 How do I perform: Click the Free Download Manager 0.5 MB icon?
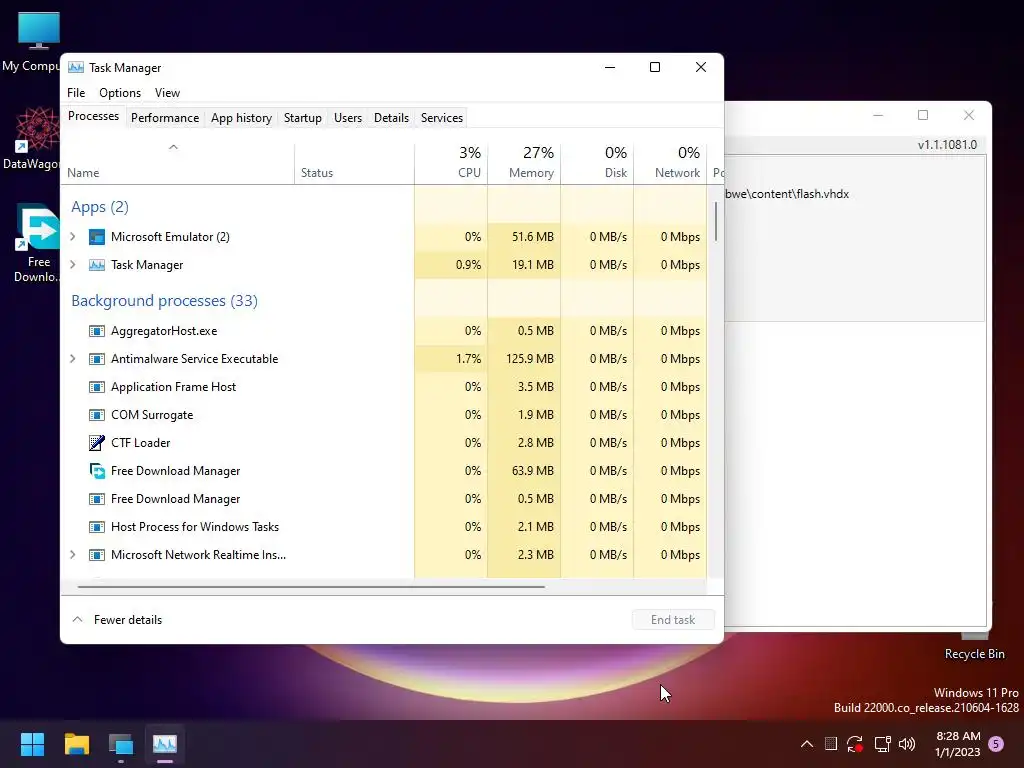click(x=97, y=499)
